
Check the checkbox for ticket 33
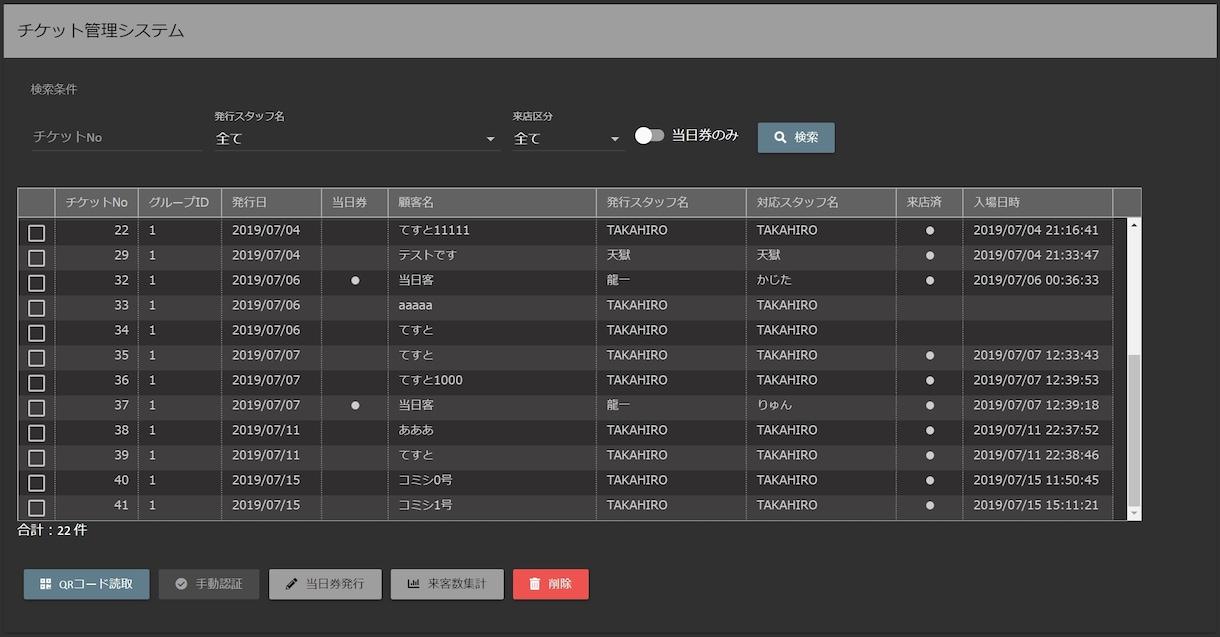click(36, 308)
